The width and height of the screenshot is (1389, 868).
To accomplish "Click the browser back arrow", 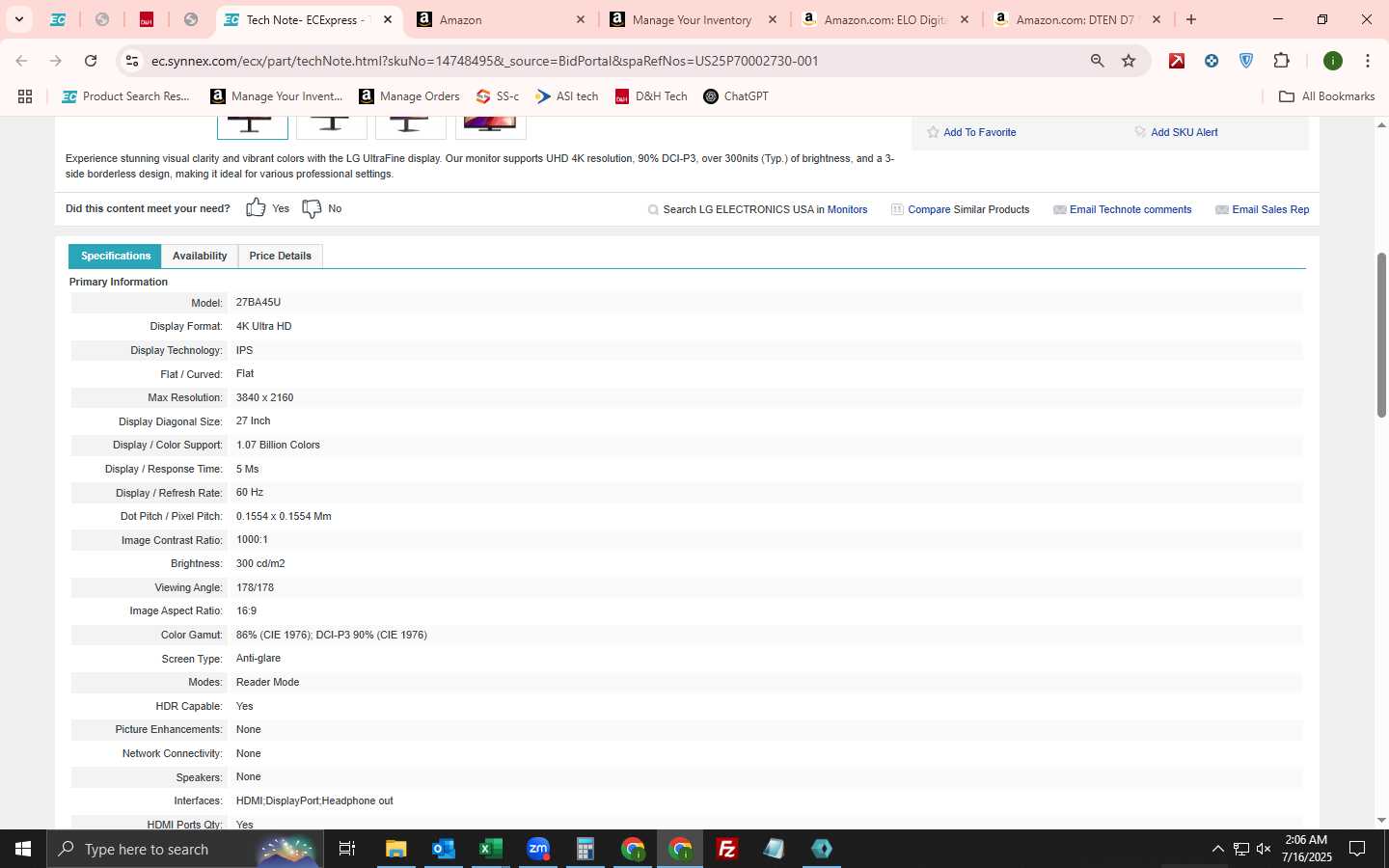I will tap(21, 61).
